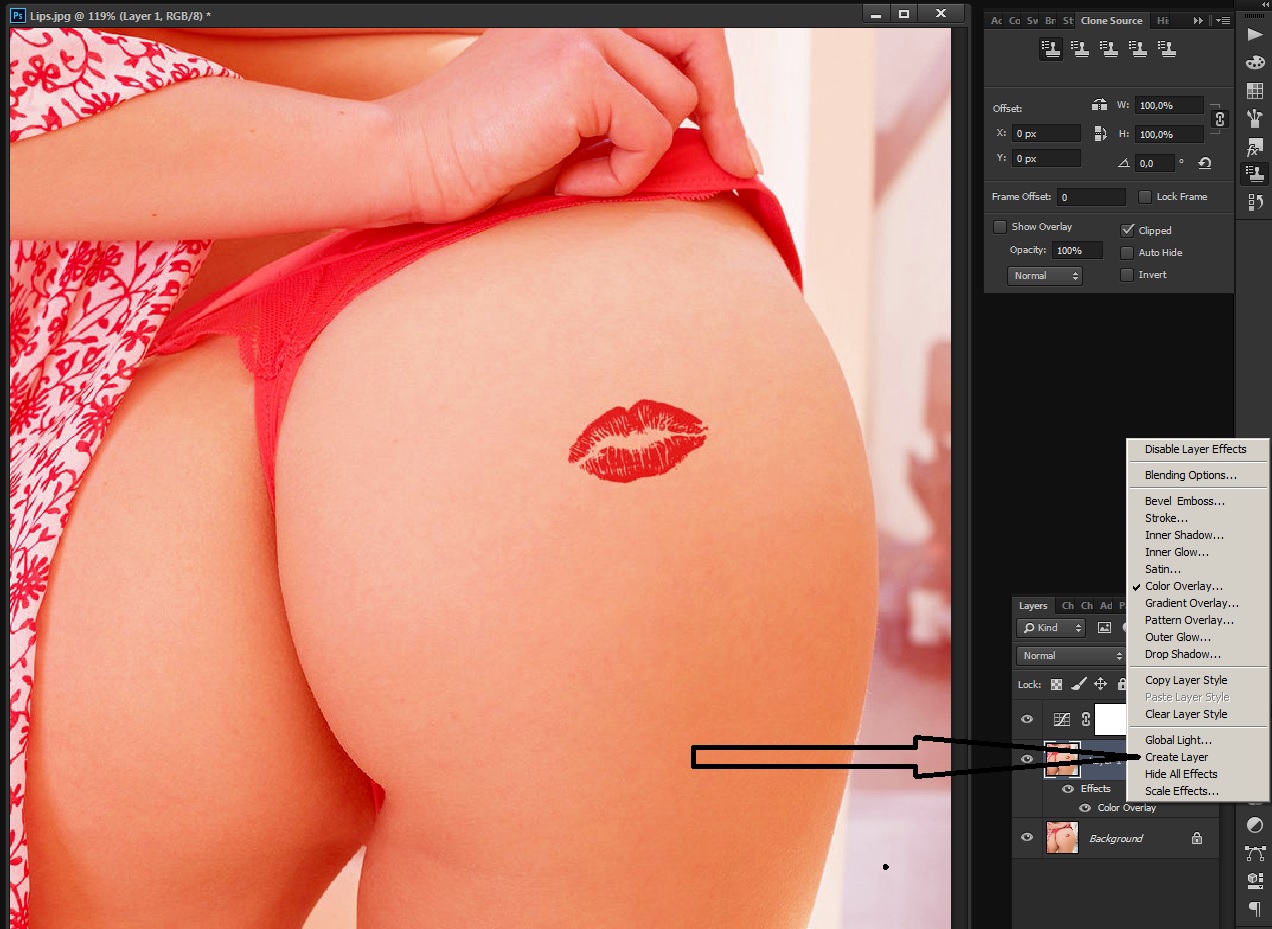
Task: Switch to the Clone Source tab
Action: tap(1112, 20)
